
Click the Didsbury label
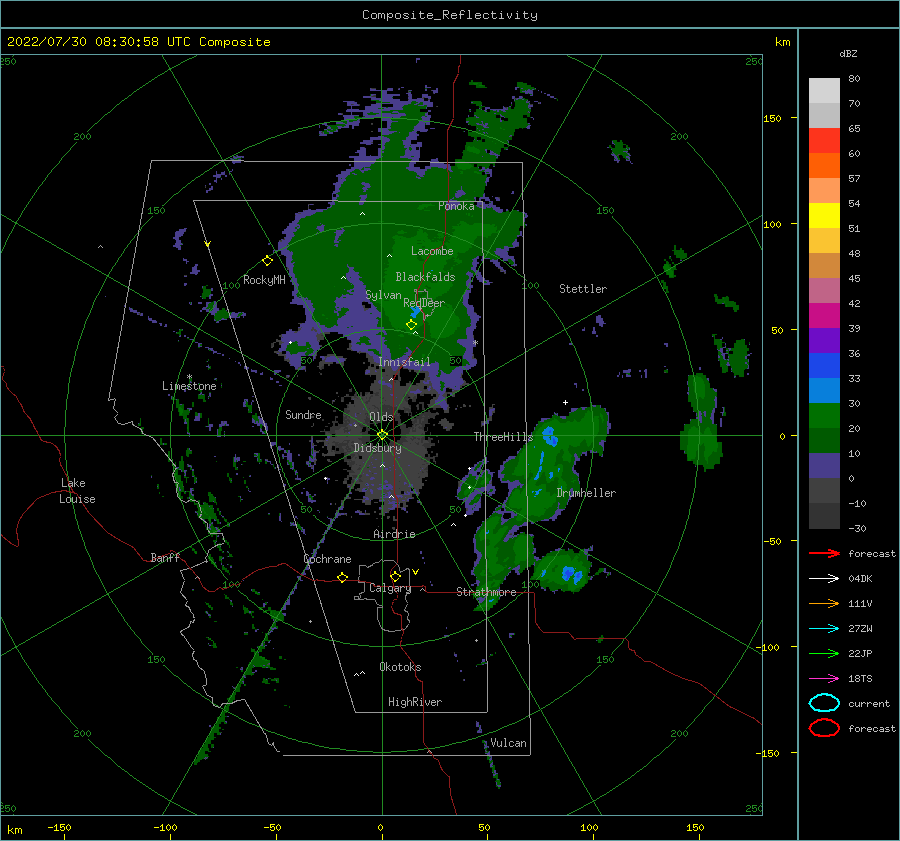(x=377, y=448)
